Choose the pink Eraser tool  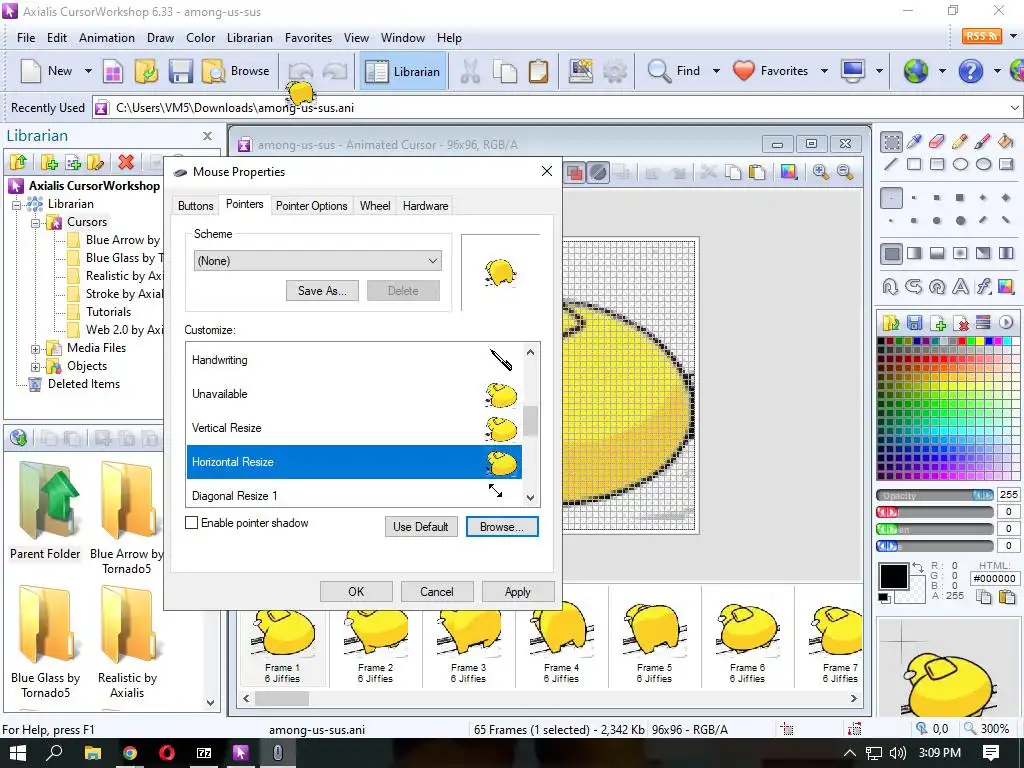coord(937,142)
